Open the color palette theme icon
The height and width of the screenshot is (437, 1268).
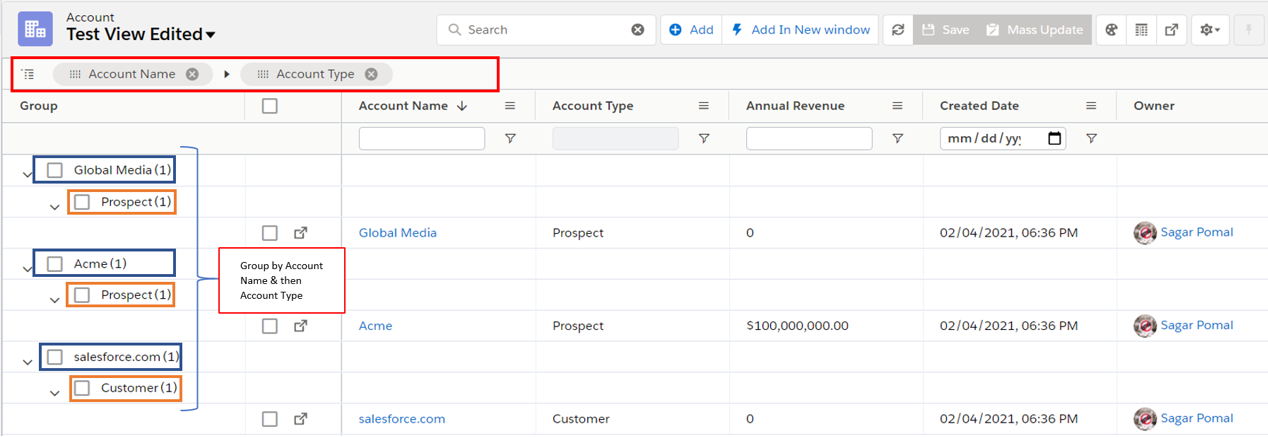tap(1111, 30)
